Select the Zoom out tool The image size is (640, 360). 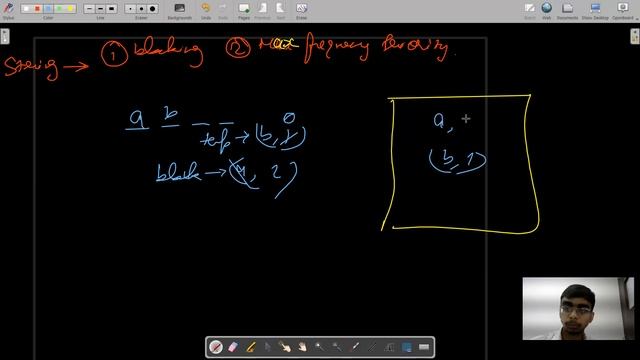click(x=337, y=347)
